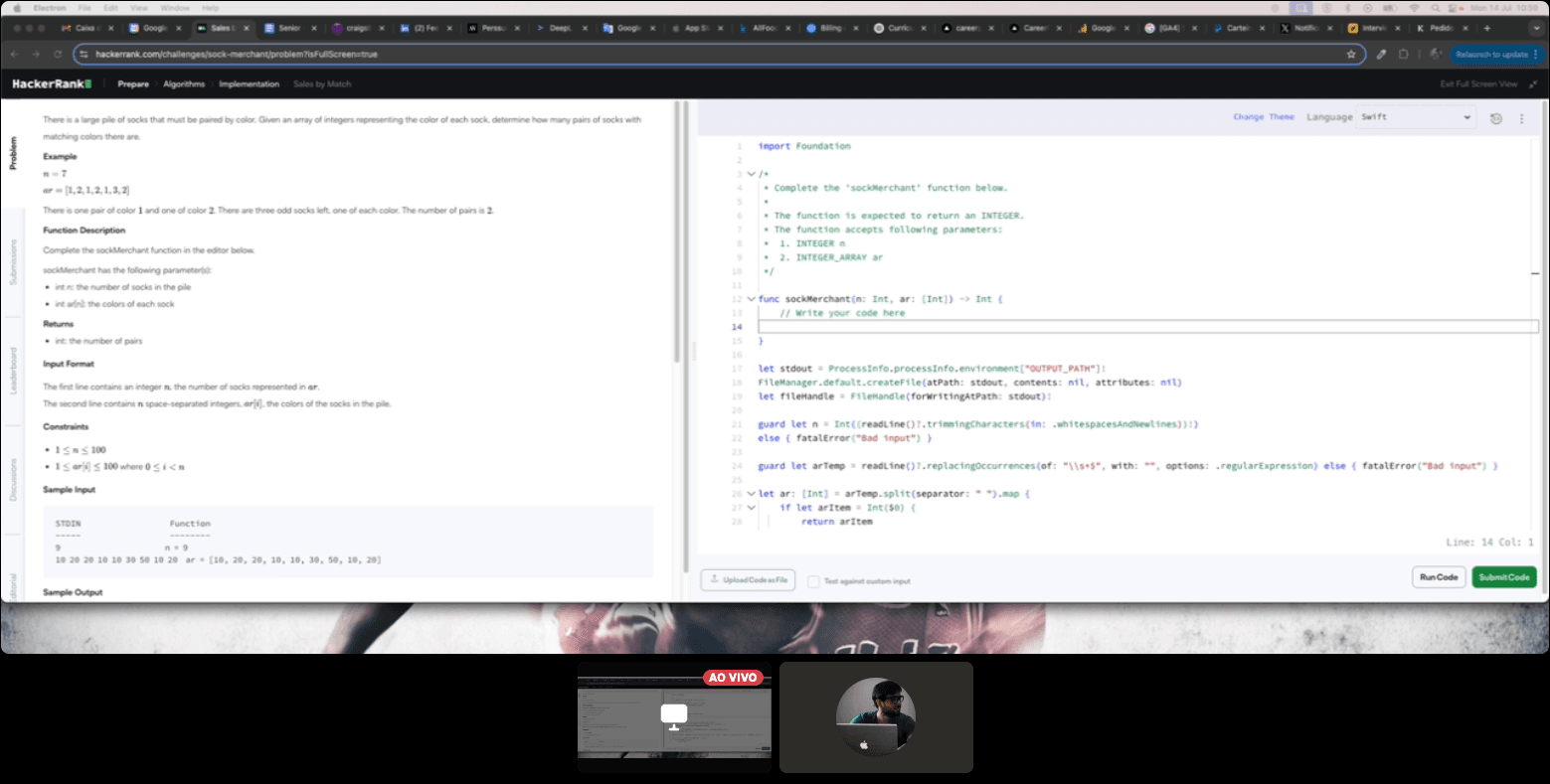Image resolution: width=1550 pixels, height=784 pixels.
Task: Click the Change Theme link
Action: (x=1264, y=117)
